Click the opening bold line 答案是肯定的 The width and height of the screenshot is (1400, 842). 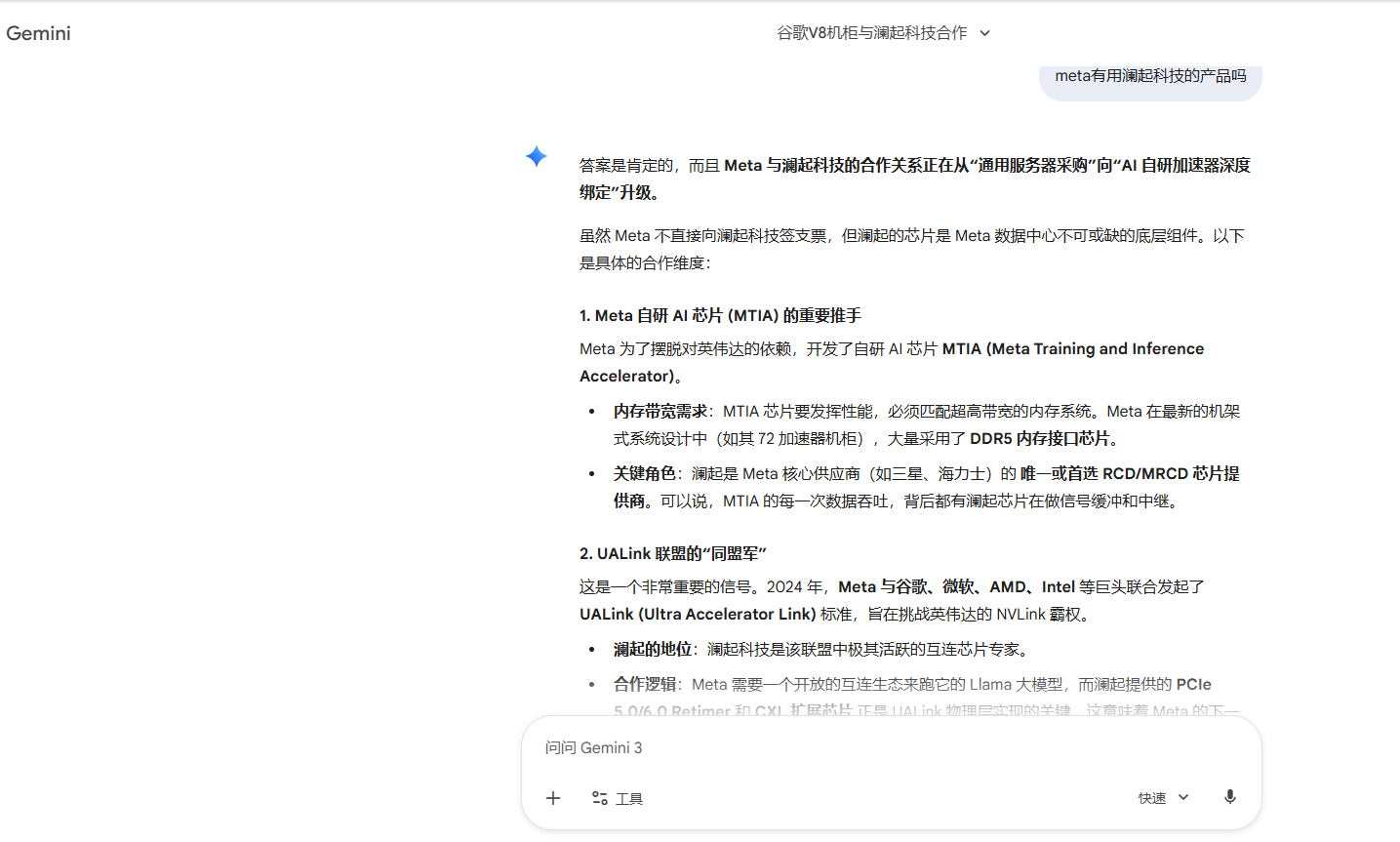pos(915,179)
